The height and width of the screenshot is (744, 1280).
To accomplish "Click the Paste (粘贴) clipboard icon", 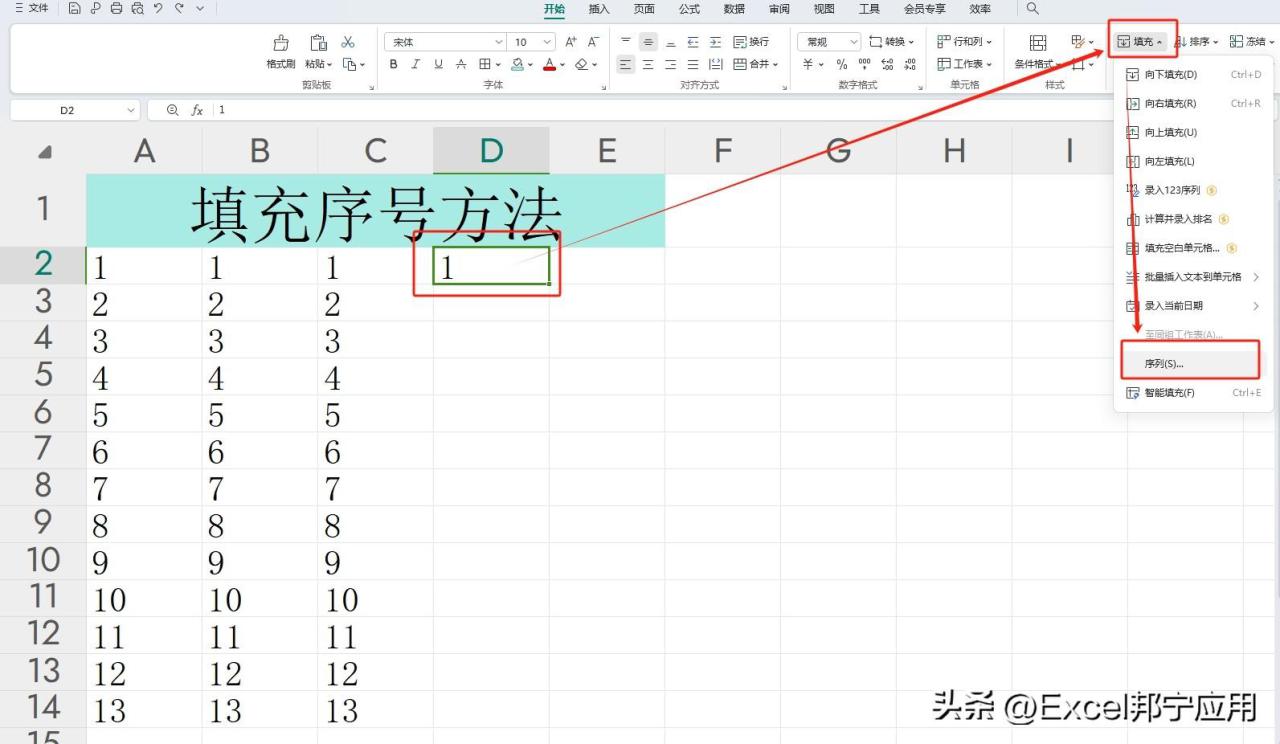I will pyautogui.click(x=318, y=42).
